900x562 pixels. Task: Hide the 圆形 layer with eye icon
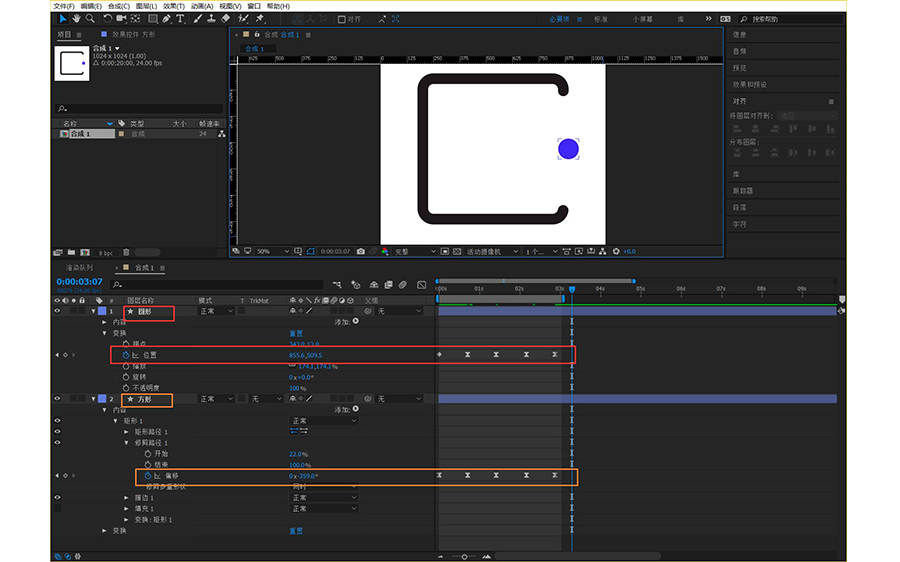pos(57,311)
